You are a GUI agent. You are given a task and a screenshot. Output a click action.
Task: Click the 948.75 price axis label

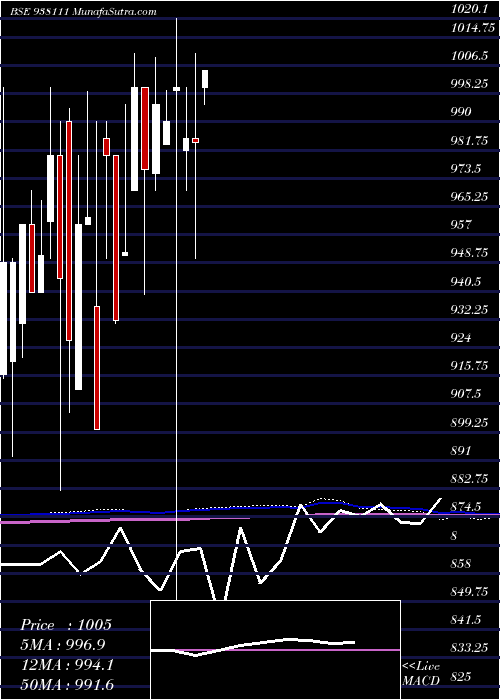click(x=469, y=253)
